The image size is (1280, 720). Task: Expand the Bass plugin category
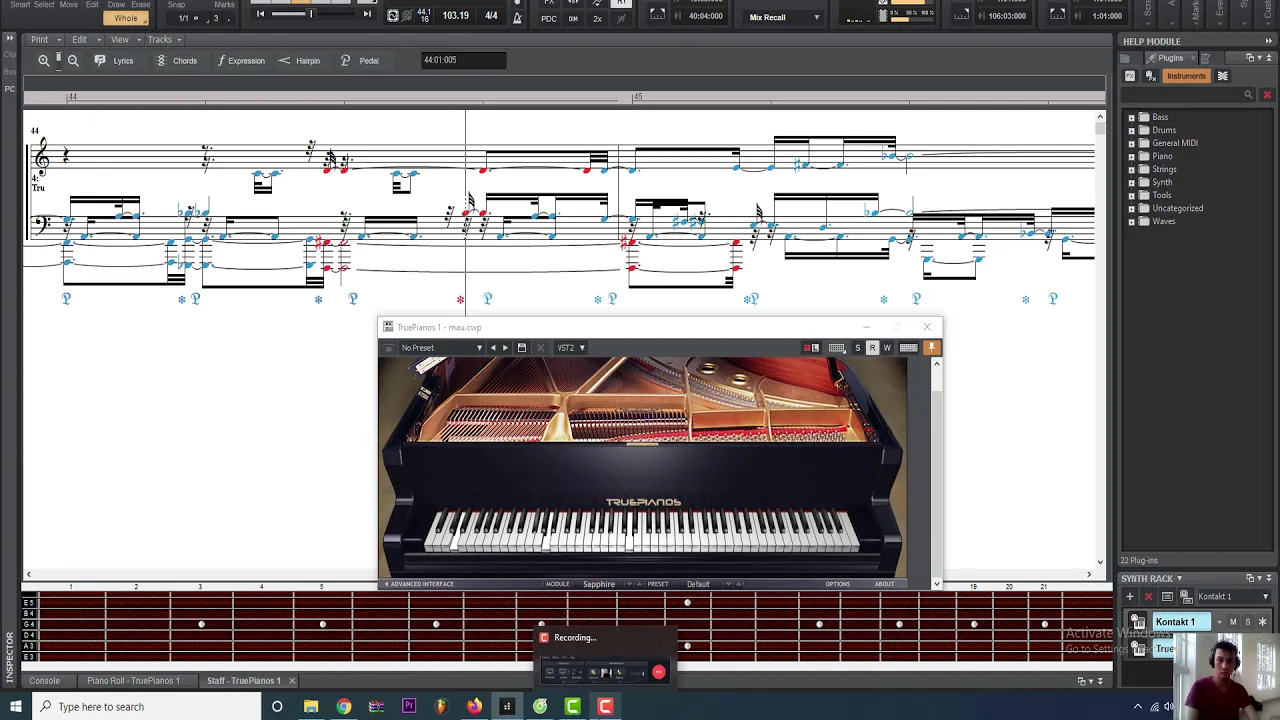tap(1132, 118)
